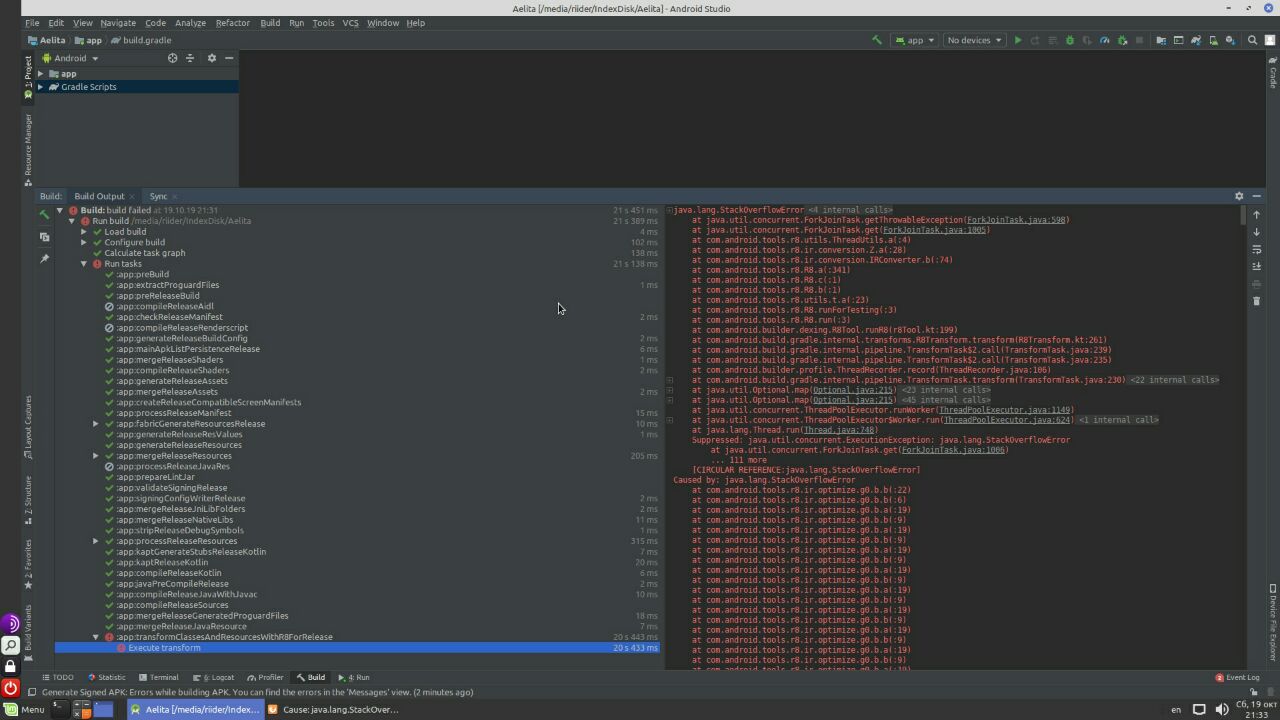Click the Attach Debugger to Android Process icon
The image size is (1280, 720).
click(x=1122, y=40)
